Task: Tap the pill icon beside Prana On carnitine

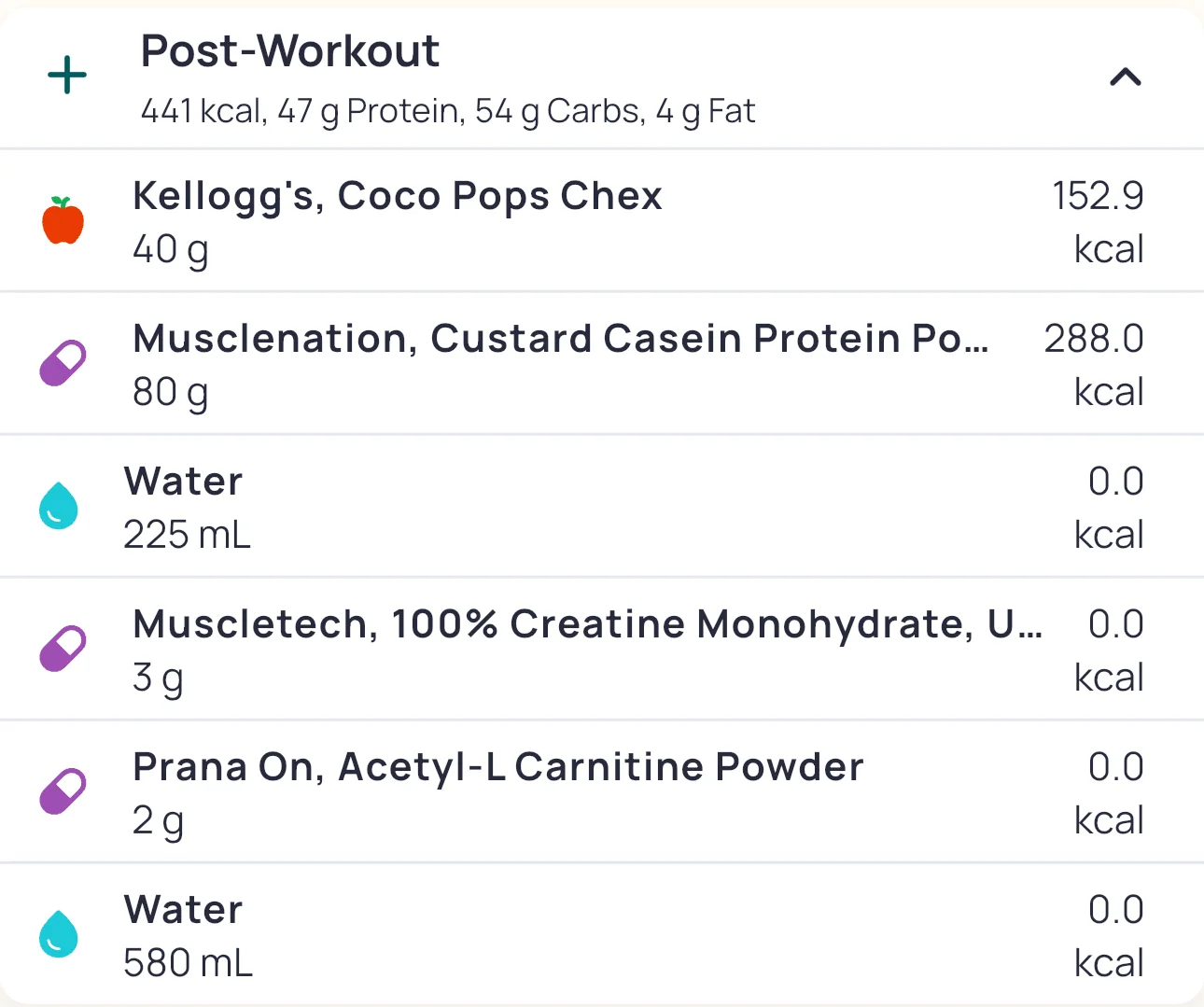Action: coord(63,791)
